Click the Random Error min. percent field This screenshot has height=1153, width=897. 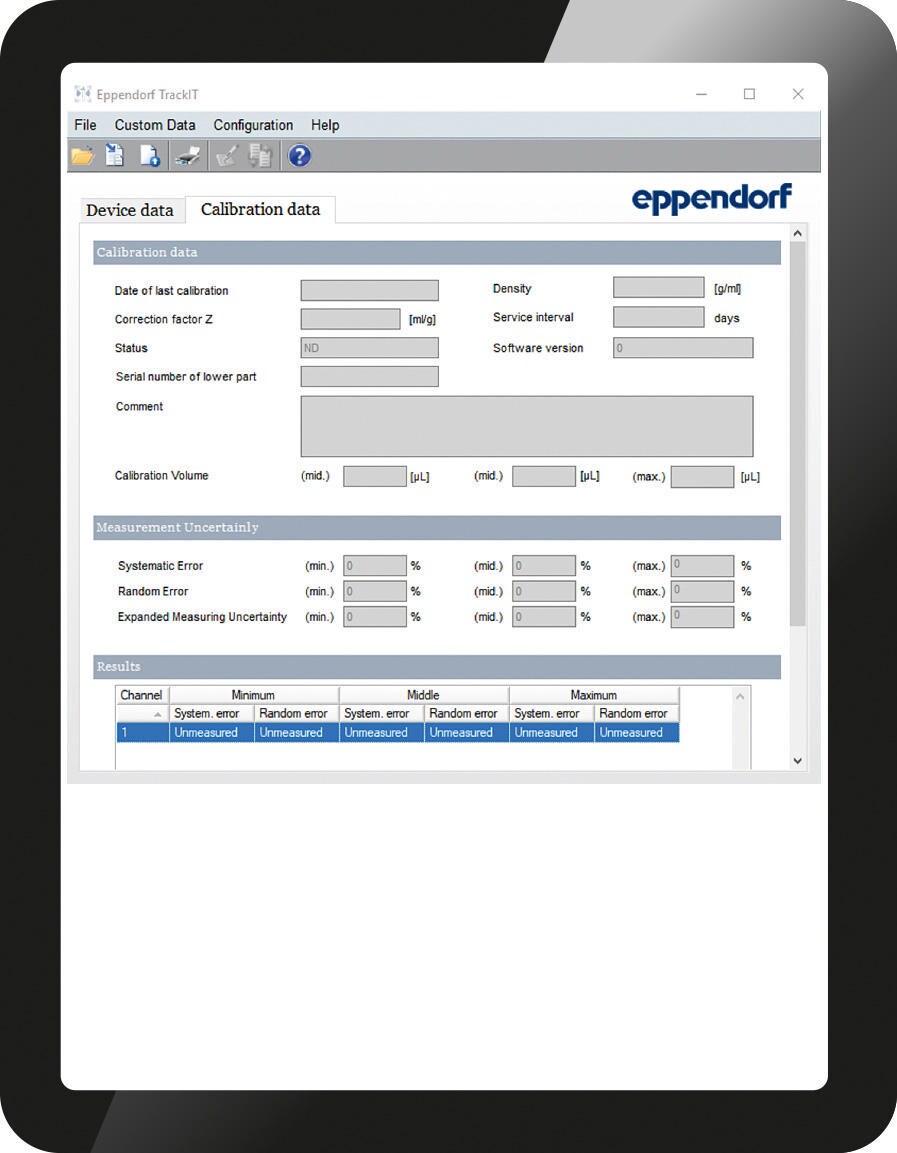pos(375,591)
